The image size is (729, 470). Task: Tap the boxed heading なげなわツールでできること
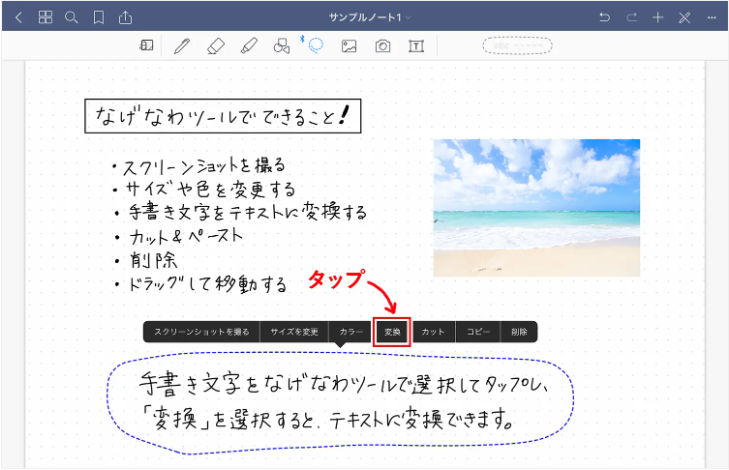pyautogui.click(x=223, y=116)
